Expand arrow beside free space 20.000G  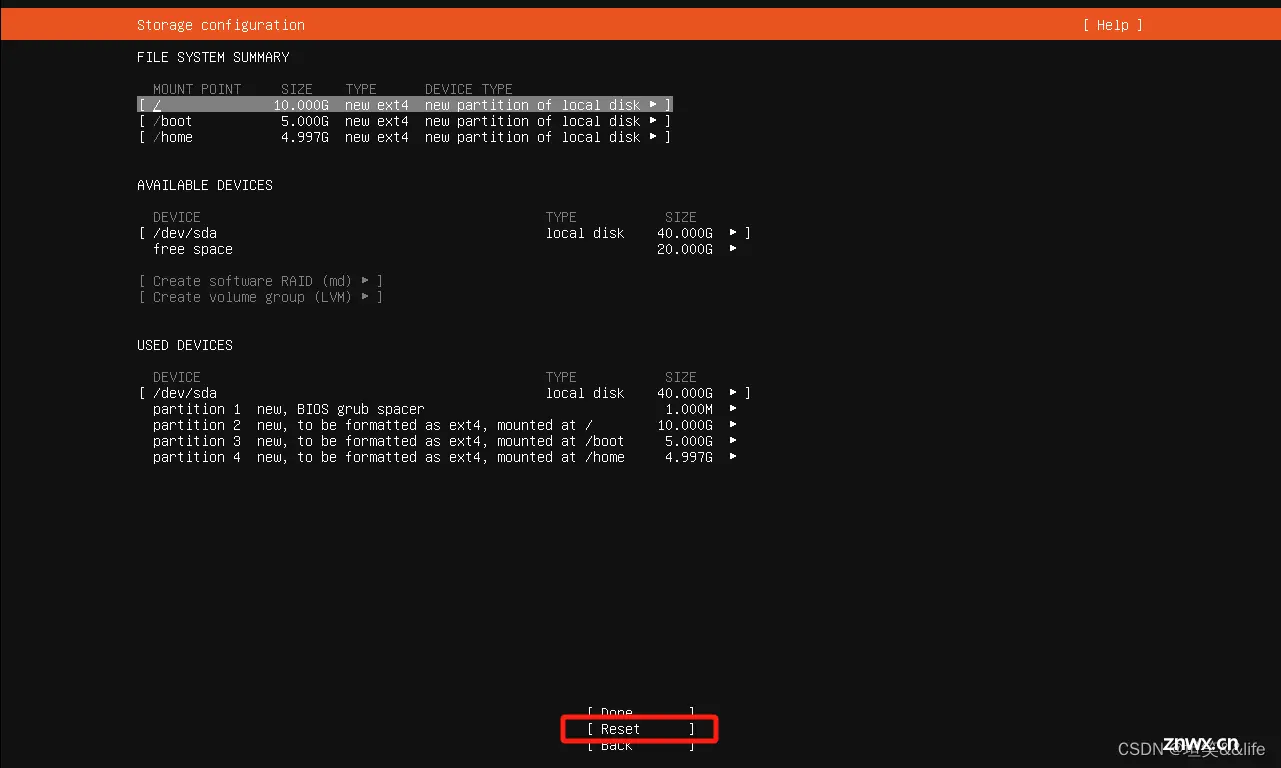tap(733, 249)
